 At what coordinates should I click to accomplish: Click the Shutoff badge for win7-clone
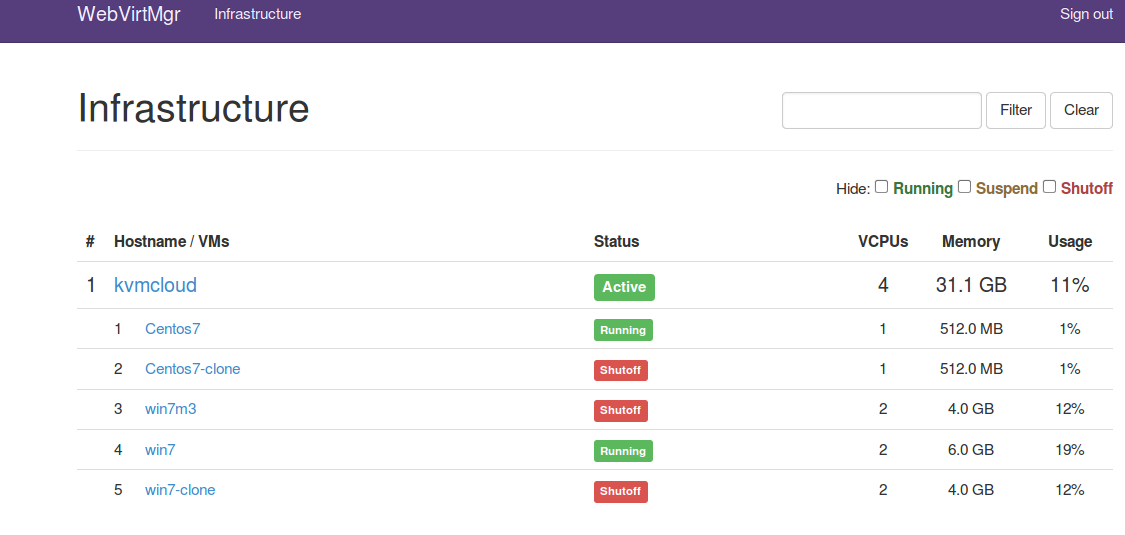click(621, 492)
